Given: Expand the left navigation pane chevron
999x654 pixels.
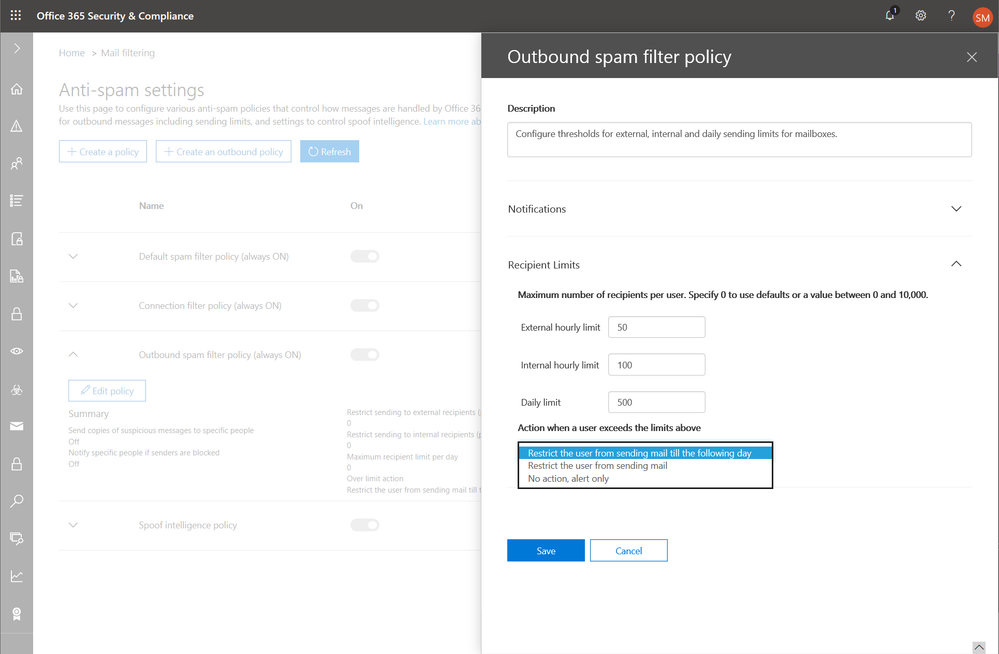Looking at the screenshot, I should 17,48.
